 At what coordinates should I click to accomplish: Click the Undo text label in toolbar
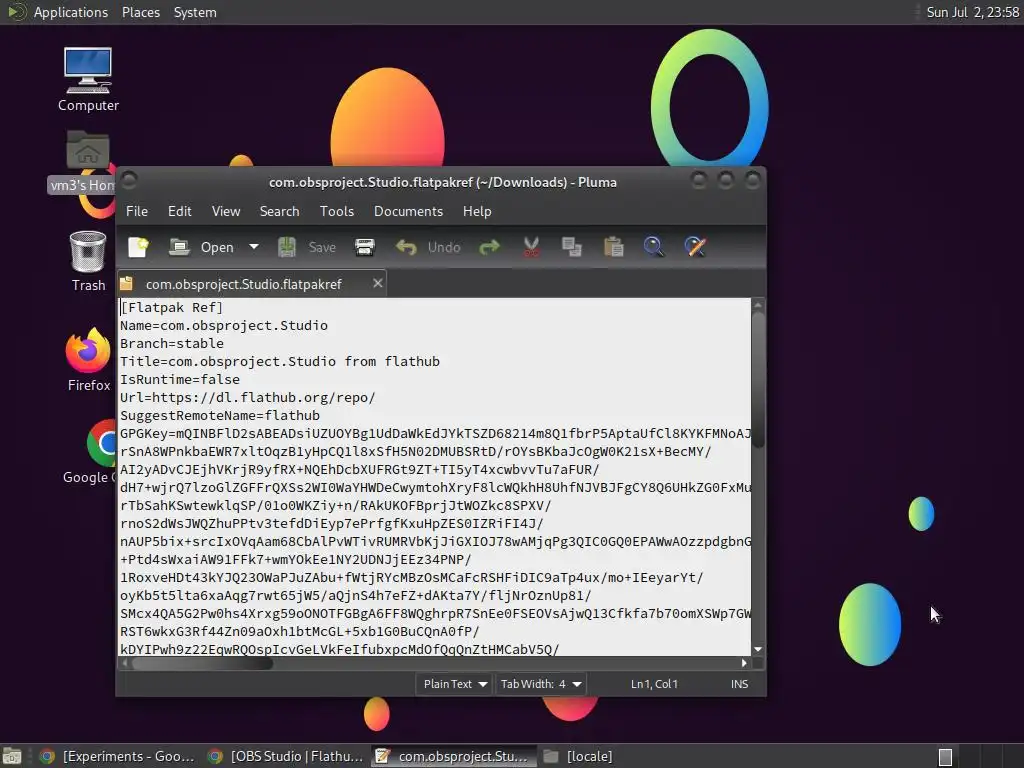(x=444, y=248)
